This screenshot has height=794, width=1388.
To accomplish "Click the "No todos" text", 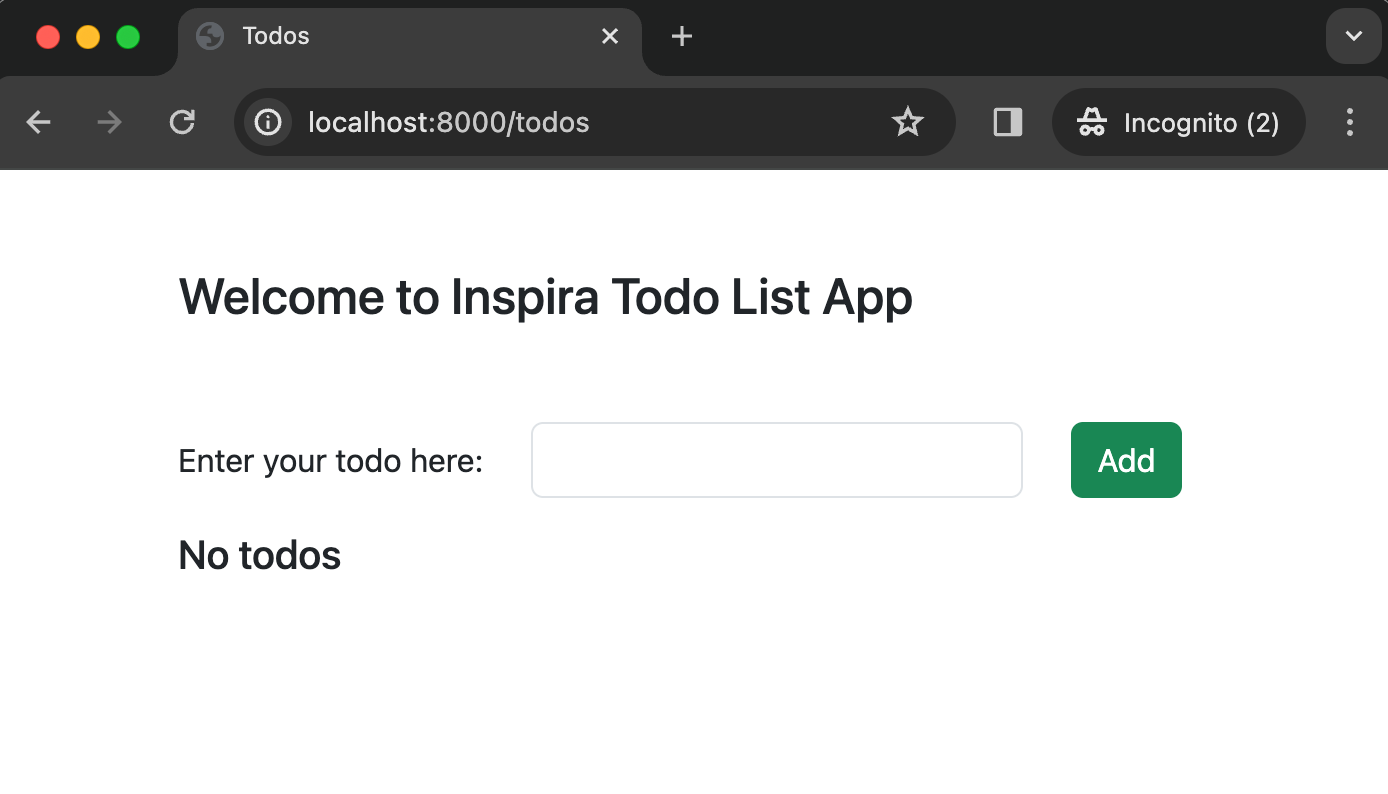I will (x=259, y=555).
